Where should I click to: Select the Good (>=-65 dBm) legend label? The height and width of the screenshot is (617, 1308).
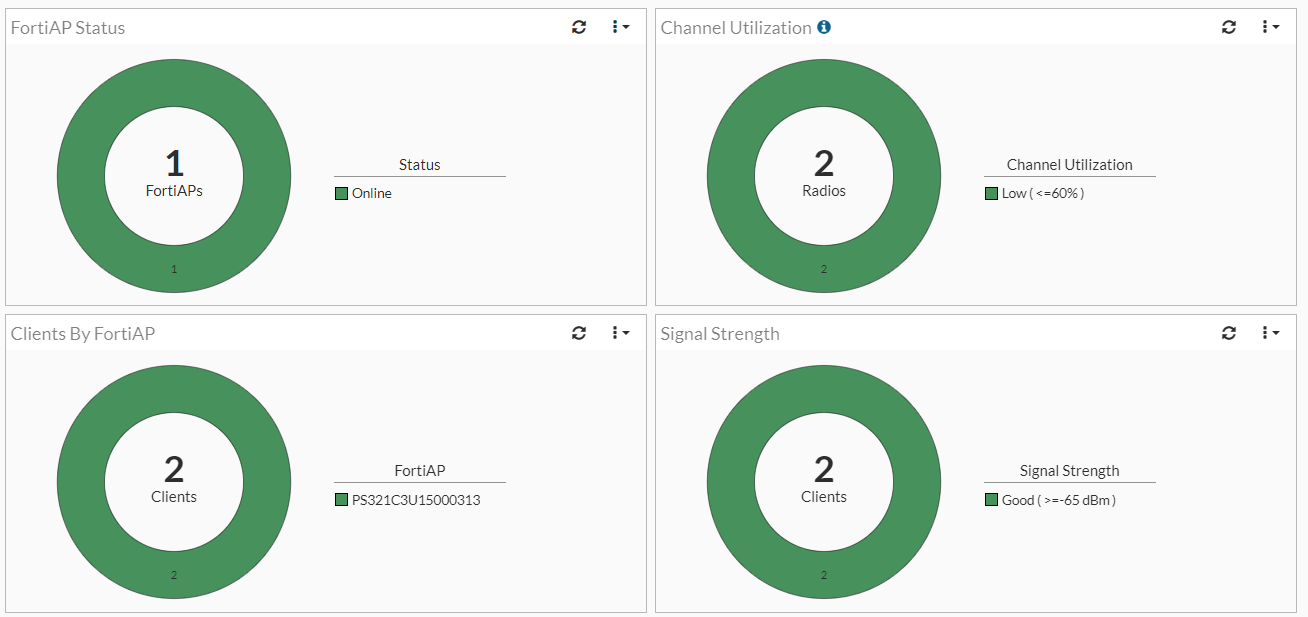1058,500
